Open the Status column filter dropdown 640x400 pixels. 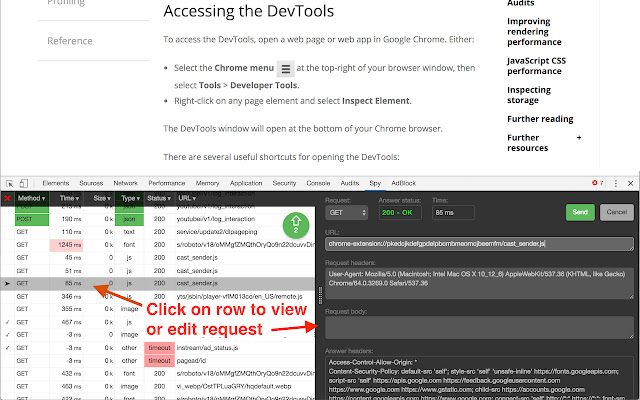pos(159,198)
